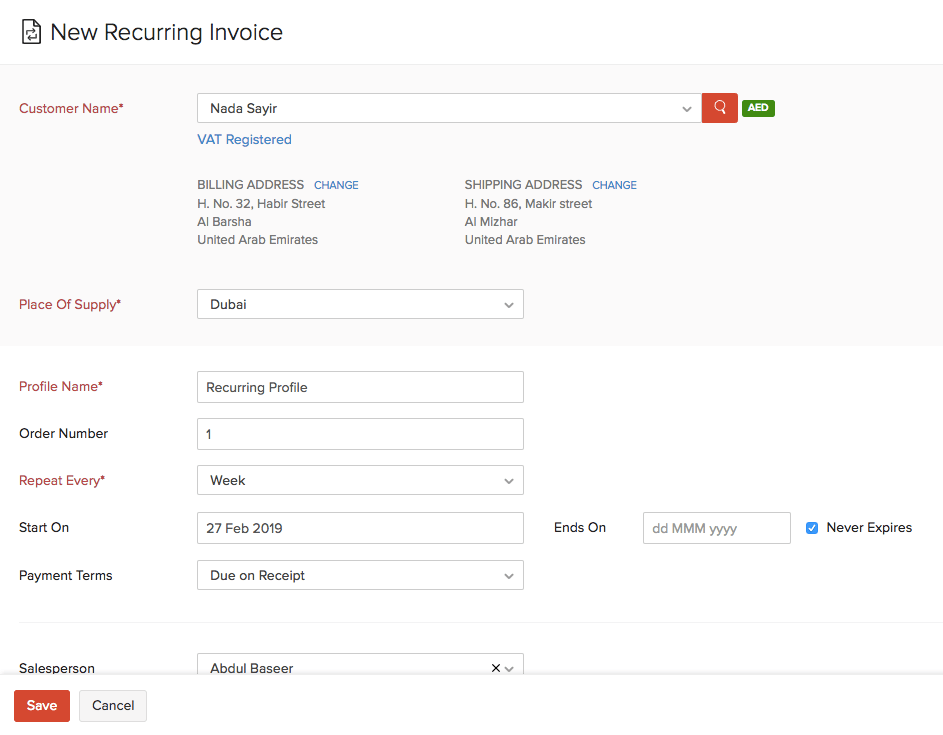Screen dimensions: 943x735
Task: Expand the Customer Name dropdown
Action: point(686,108)
